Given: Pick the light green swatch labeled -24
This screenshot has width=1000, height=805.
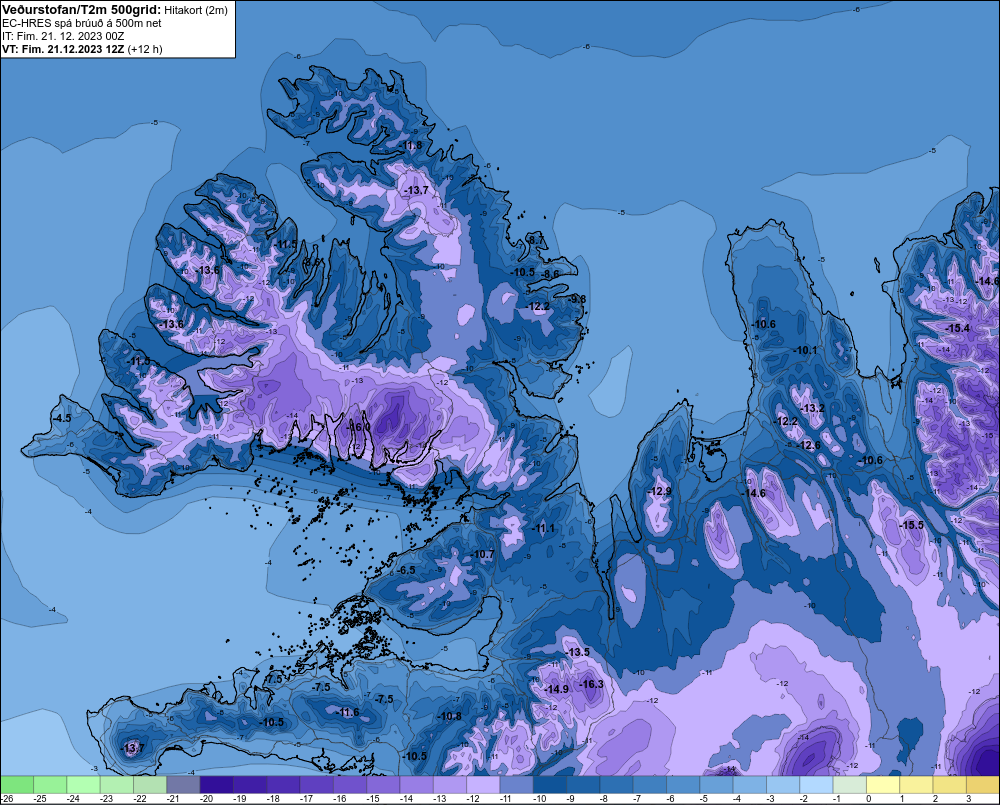Looking at the screenshot, I should [x=83, y=785].
